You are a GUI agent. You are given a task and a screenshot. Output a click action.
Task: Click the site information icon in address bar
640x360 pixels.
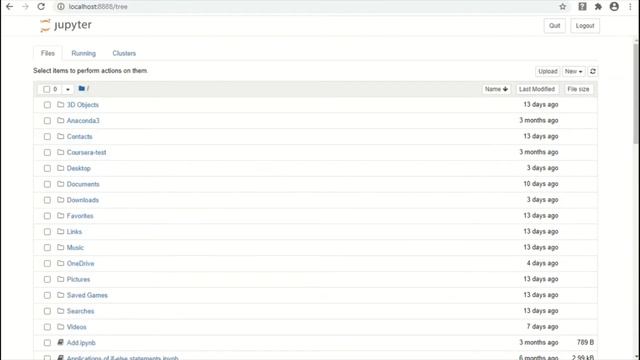point(61,7)
